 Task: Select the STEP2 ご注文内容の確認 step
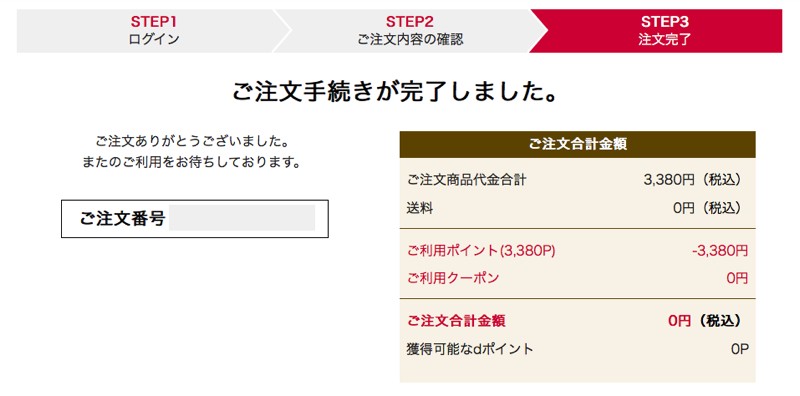(x=410, y=31)
